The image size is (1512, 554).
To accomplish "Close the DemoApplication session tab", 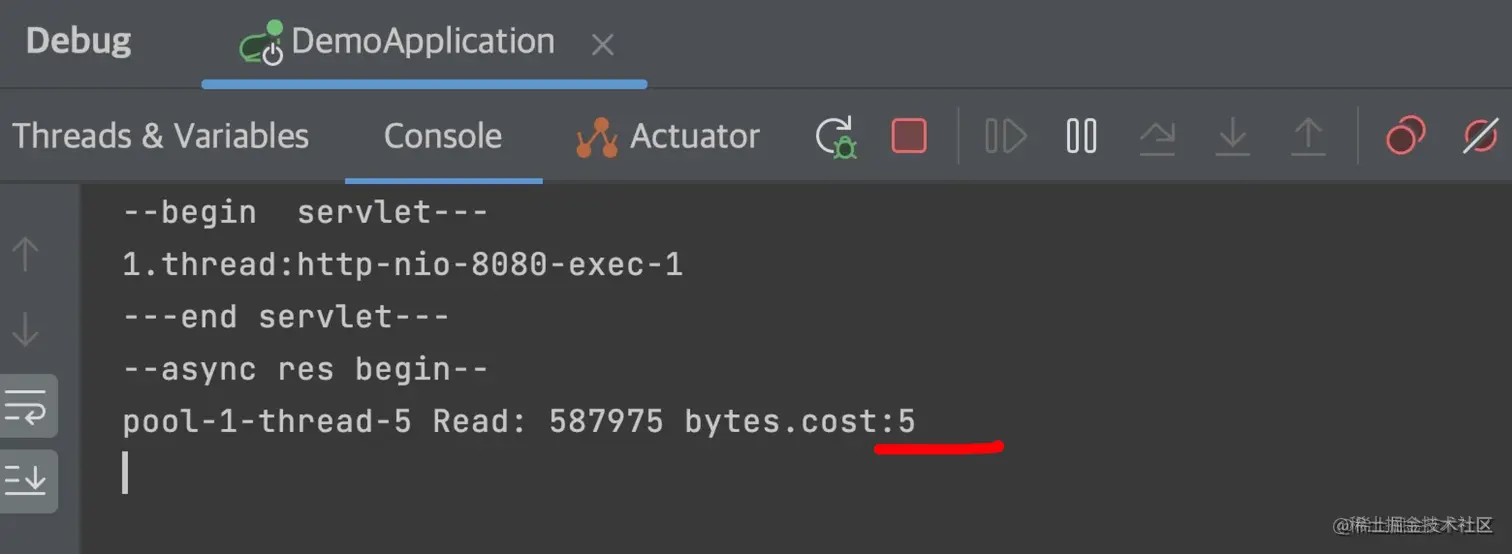I will click(x=602, y=44).
